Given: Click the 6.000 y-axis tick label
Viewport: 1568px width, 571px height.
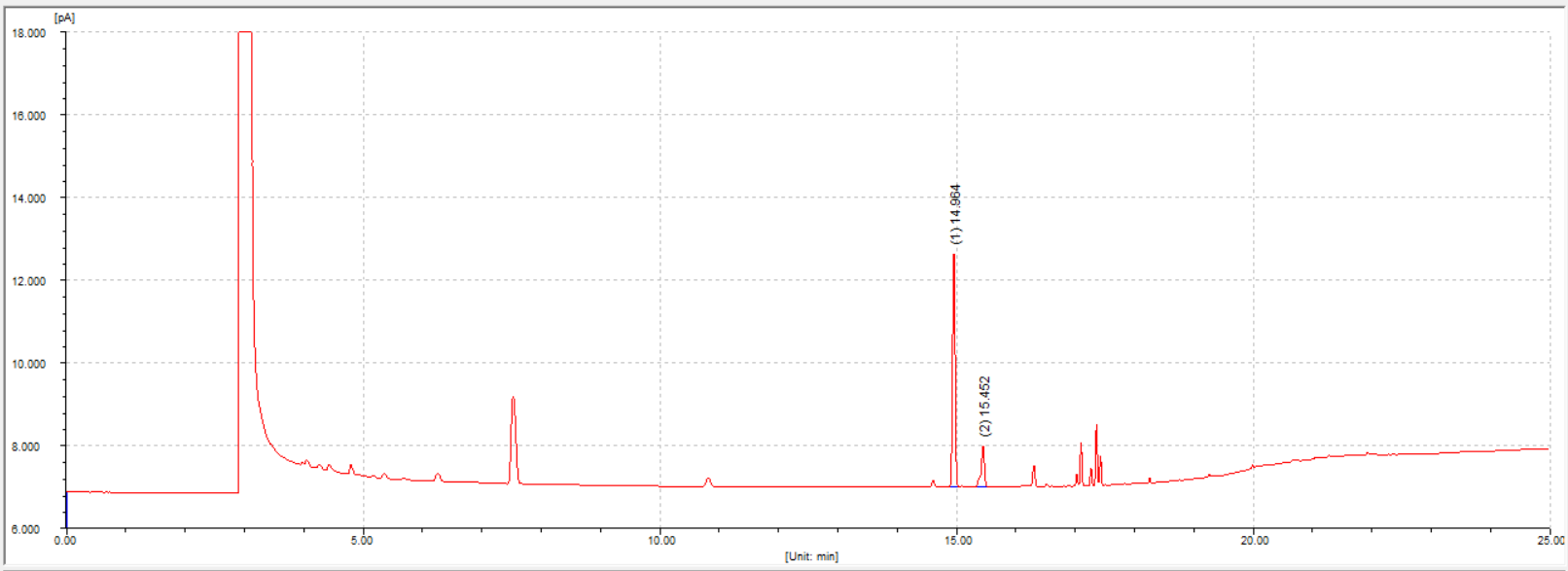Looking at the screenshot, I should pos(28,529).
